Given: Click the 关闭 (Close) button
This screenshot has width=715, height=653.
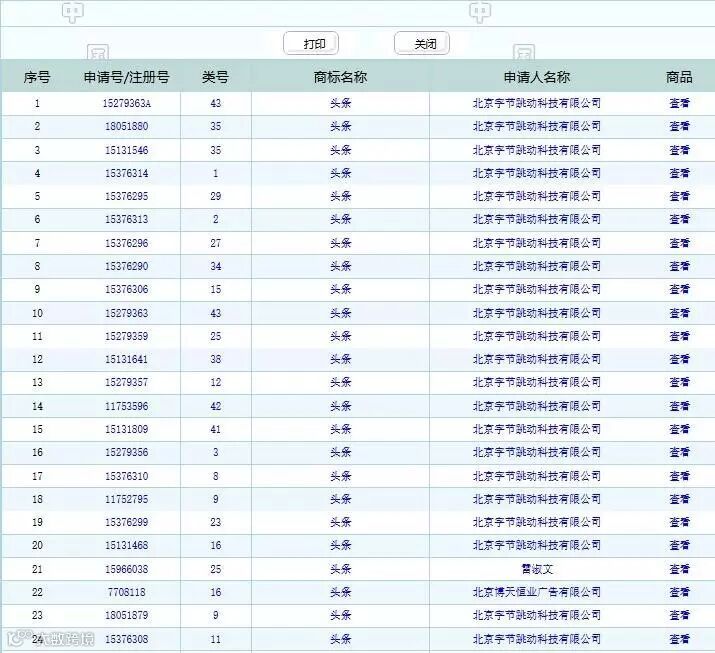Looking at the screenshot, I should pos(422,44).
